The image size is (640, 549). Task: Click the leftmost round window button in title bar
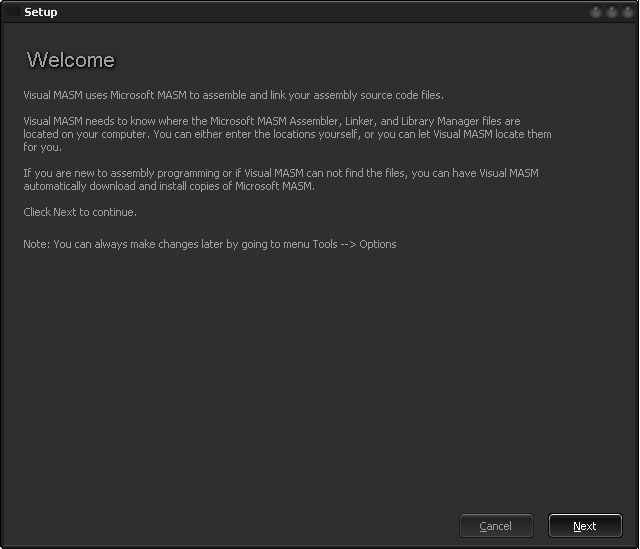point(596,11)
